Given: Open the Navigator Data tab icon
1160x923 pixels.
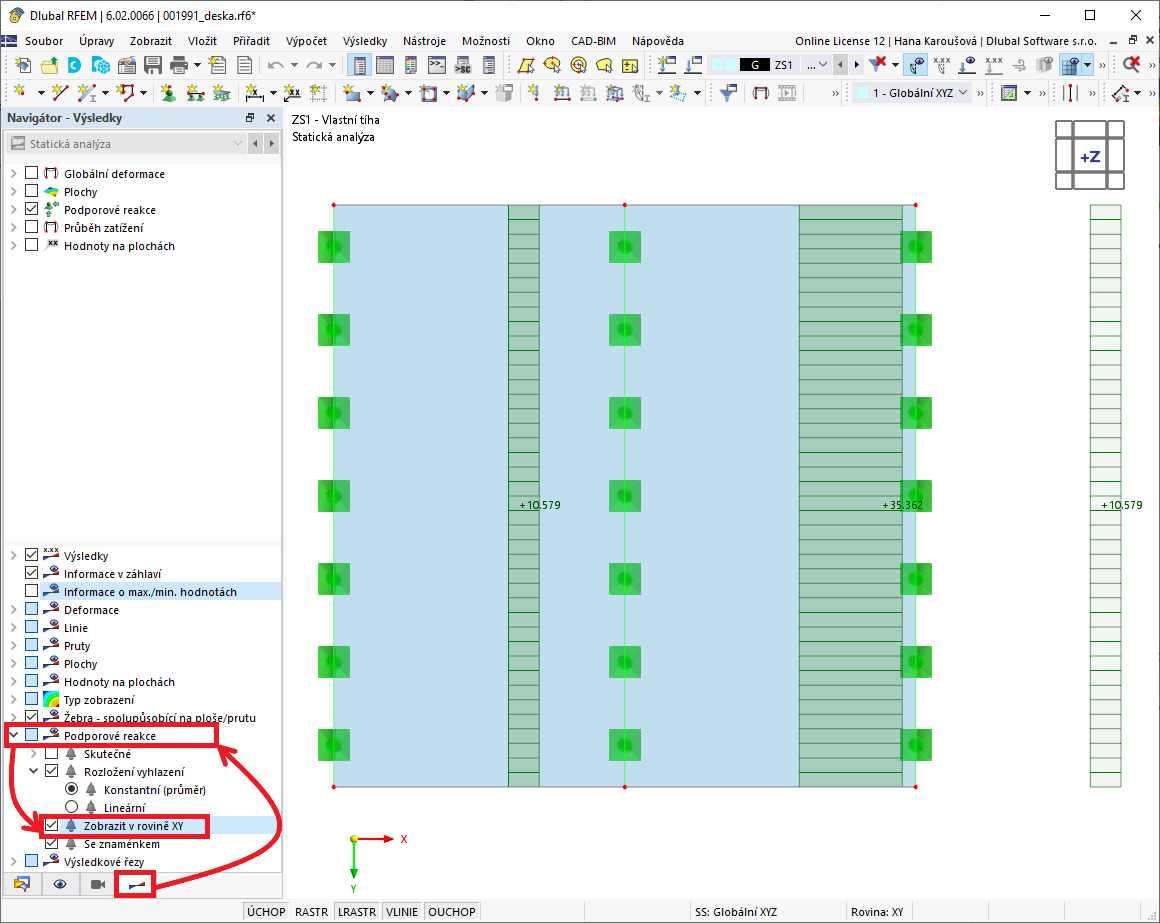Looking at the screenshot, I should pos(22,884).
